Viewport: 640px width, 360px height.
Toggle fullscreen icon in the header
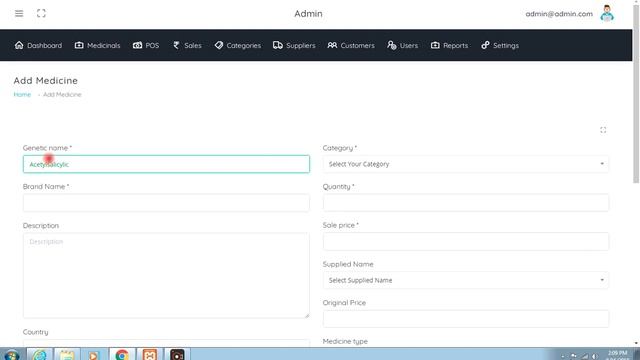click(41, 13)
